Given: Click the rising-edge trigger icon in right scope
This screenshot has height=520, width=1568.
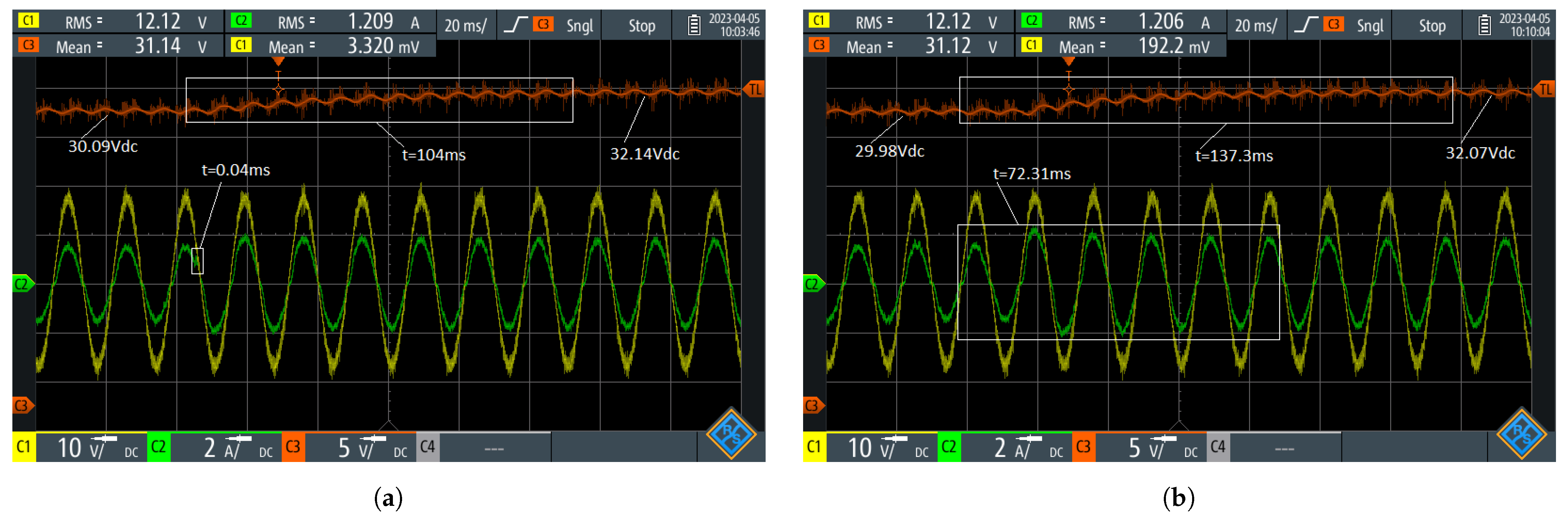Looking at the screenshot, I should click(x=1306, y=25).
